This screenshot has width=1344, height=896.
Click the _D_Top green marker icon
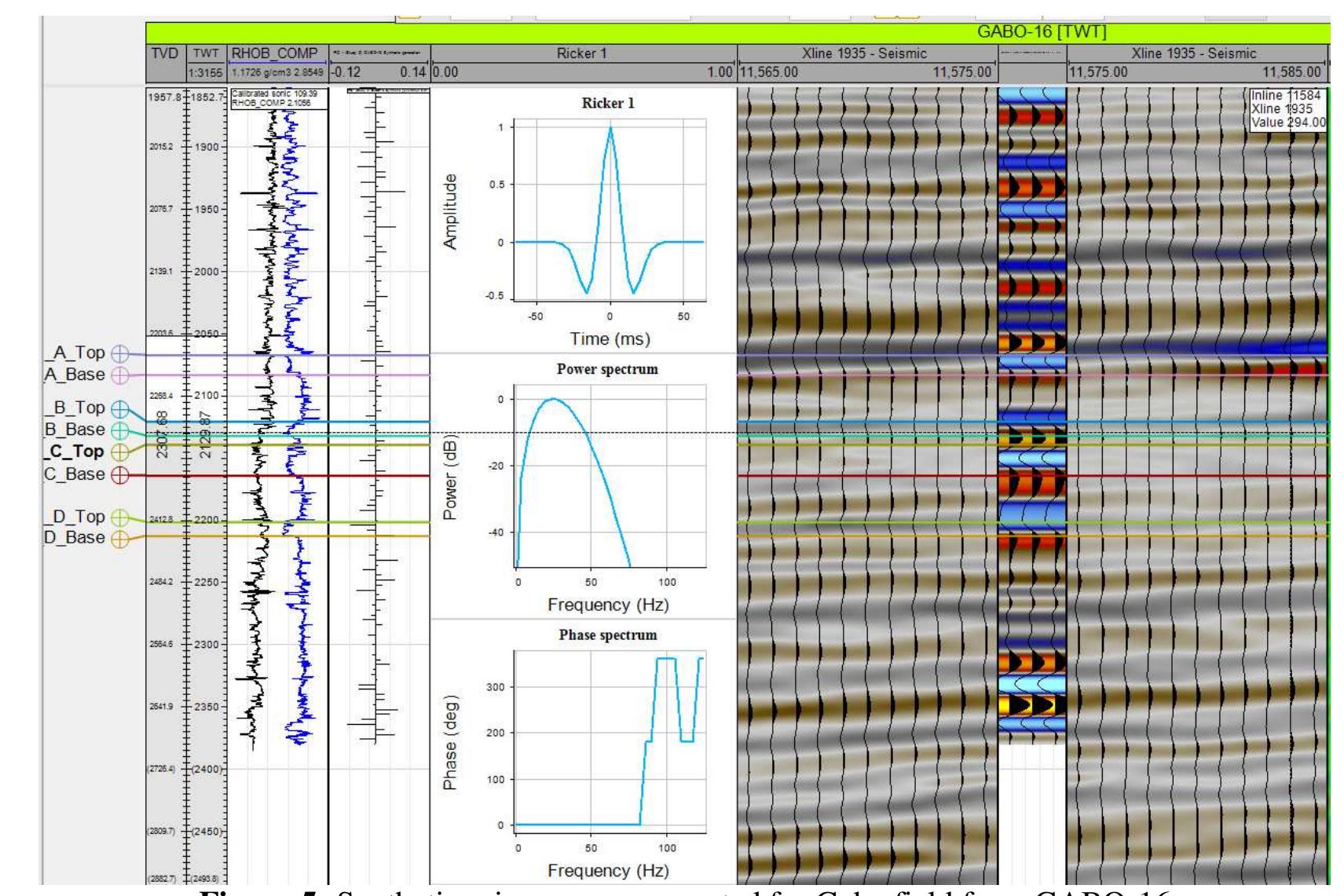119,517
